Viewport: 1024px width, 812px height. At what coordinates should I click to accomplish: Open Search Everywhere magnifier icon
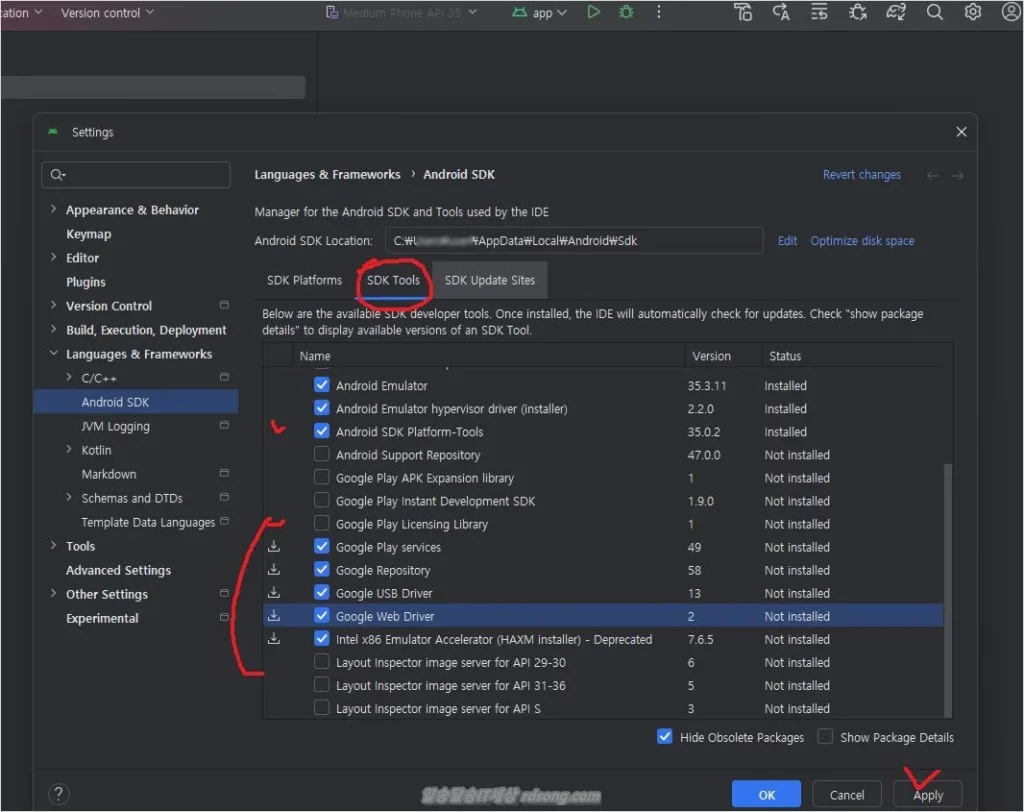(x=935, y=12)
